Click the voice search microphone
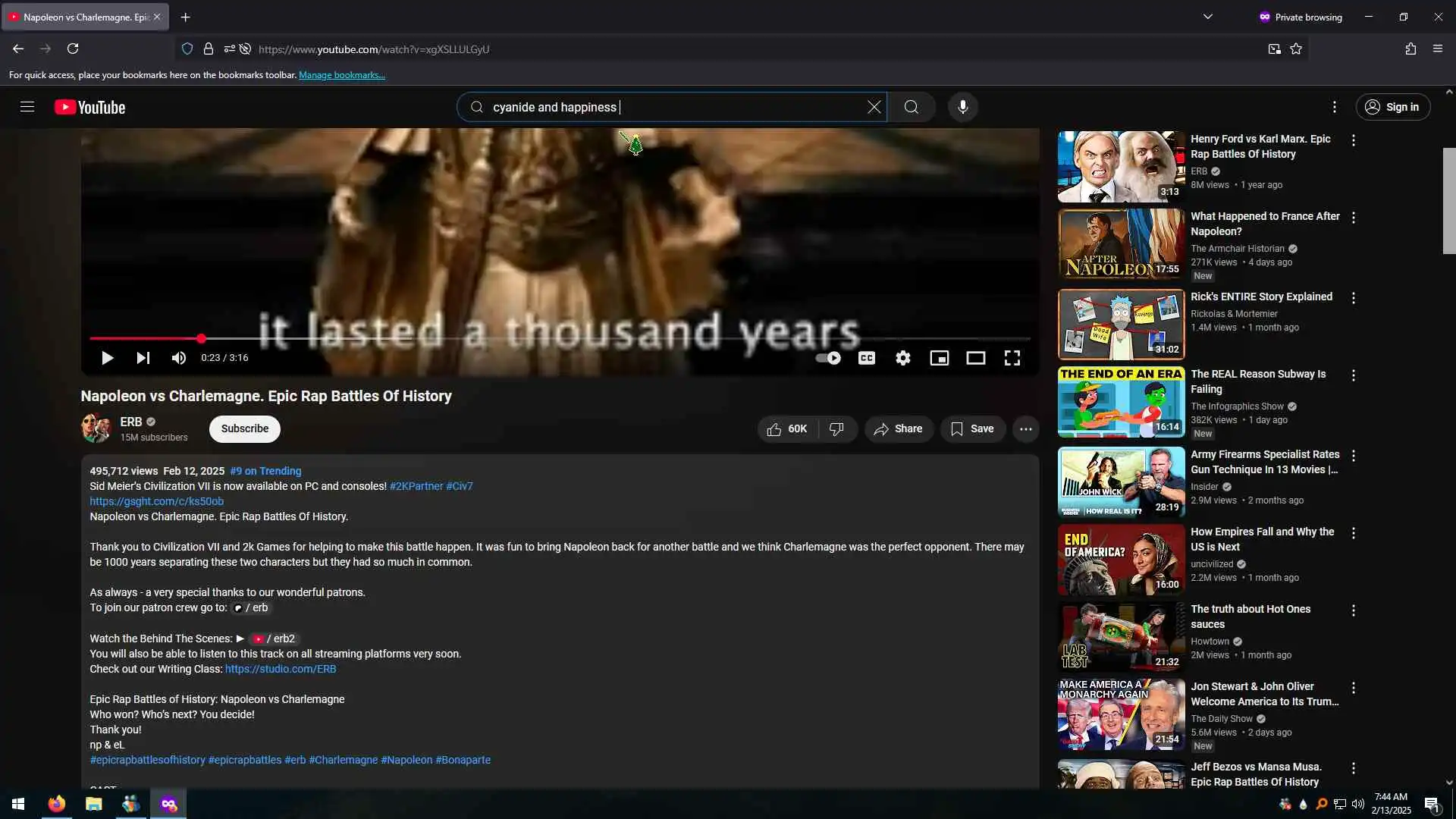Viewport: 1456px width, 819px height. [962, 107]
